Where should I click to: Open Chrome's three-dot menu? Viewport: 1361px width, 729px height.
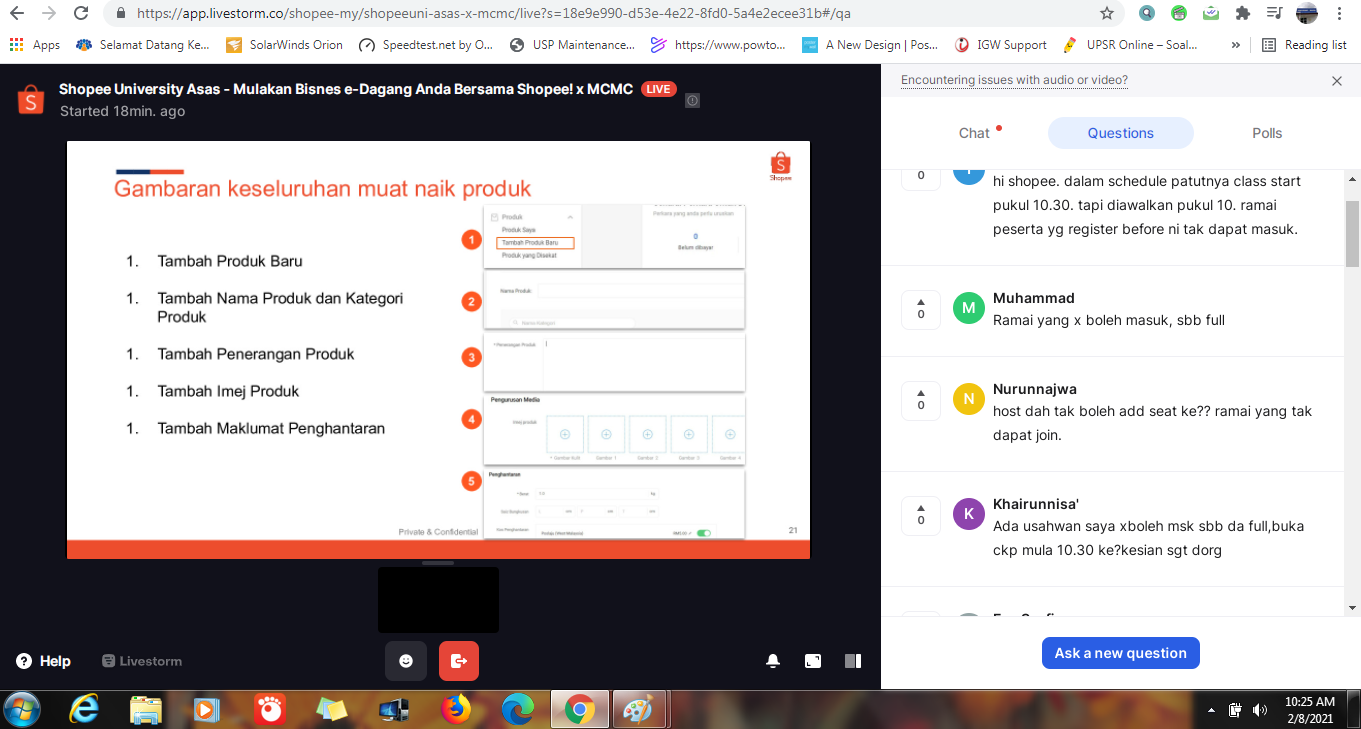[x=1339, y=14]
